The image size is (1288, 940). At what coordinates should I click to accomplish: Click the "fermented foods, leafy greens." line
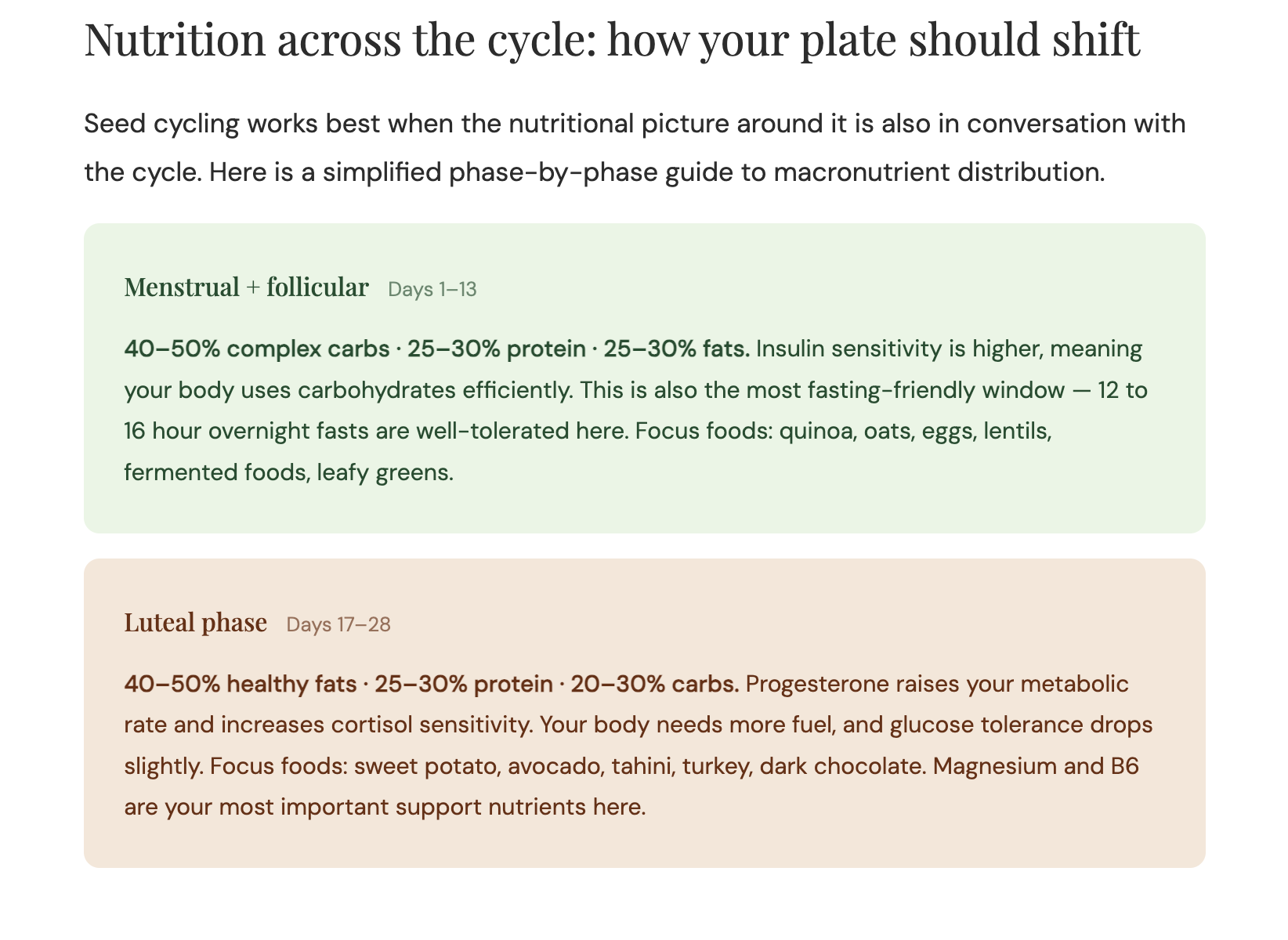[x=289, y=473]
